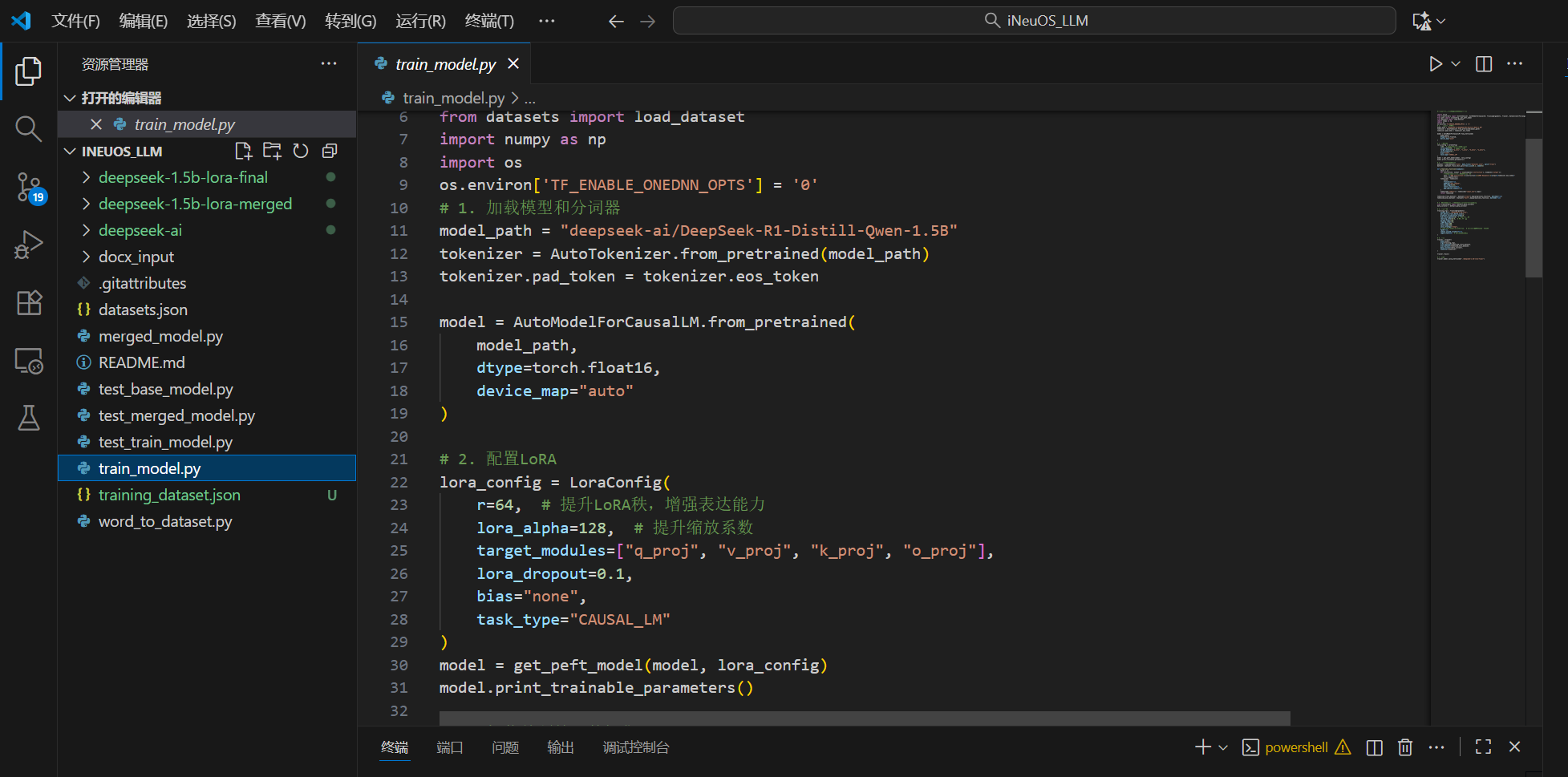Open the new terminal profile dropdown

click(x=1223, y=747)
